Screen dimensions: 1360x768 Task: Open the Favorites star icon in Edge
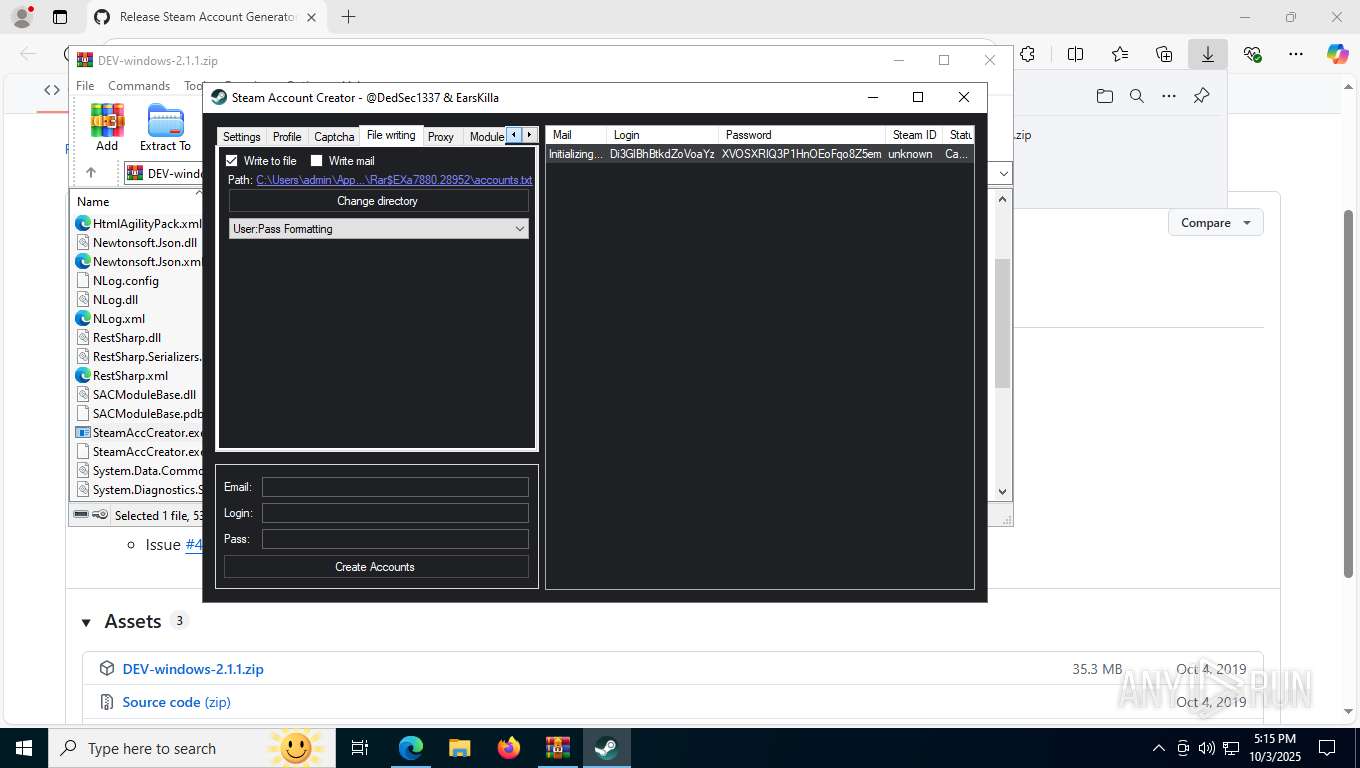click(x=1120, y=55)
